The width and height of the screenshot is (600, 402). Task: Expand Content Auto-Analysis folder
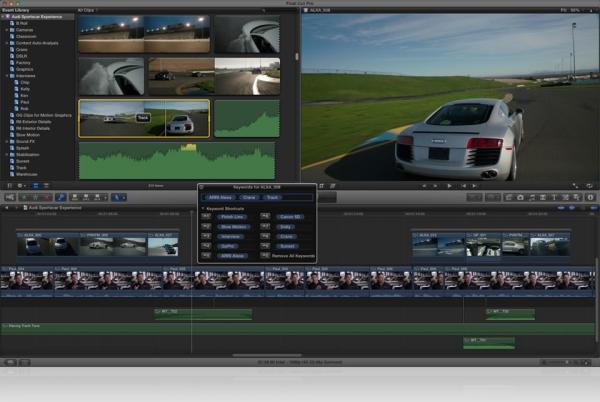pyautogui.click(x=7, y=43)
